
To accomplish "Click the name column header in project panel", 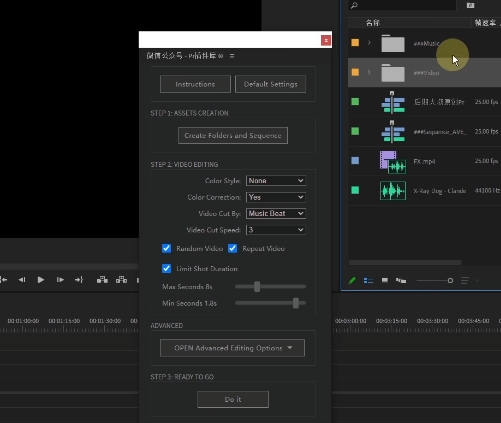I will tap(373, 23).
